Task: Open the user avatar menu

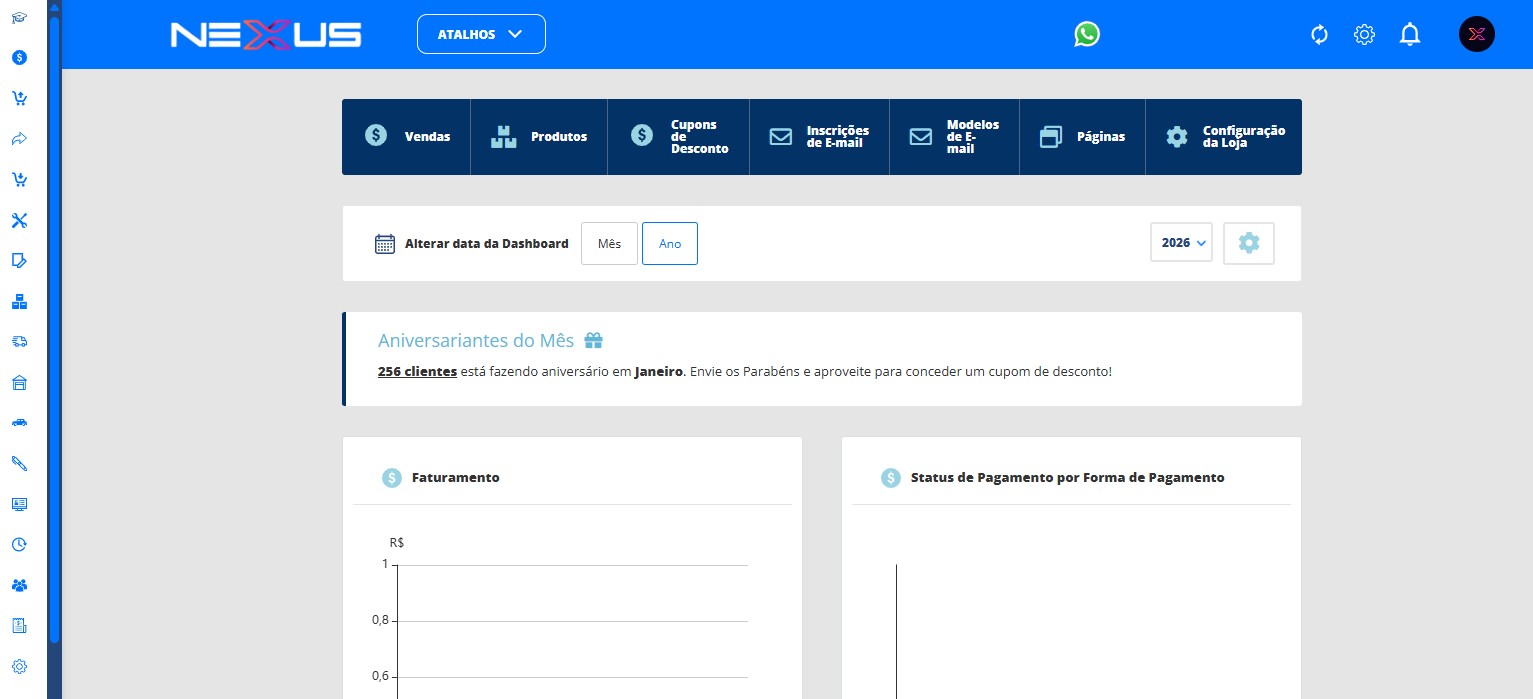Action: pyautogui.click(x=1476, y=35)
